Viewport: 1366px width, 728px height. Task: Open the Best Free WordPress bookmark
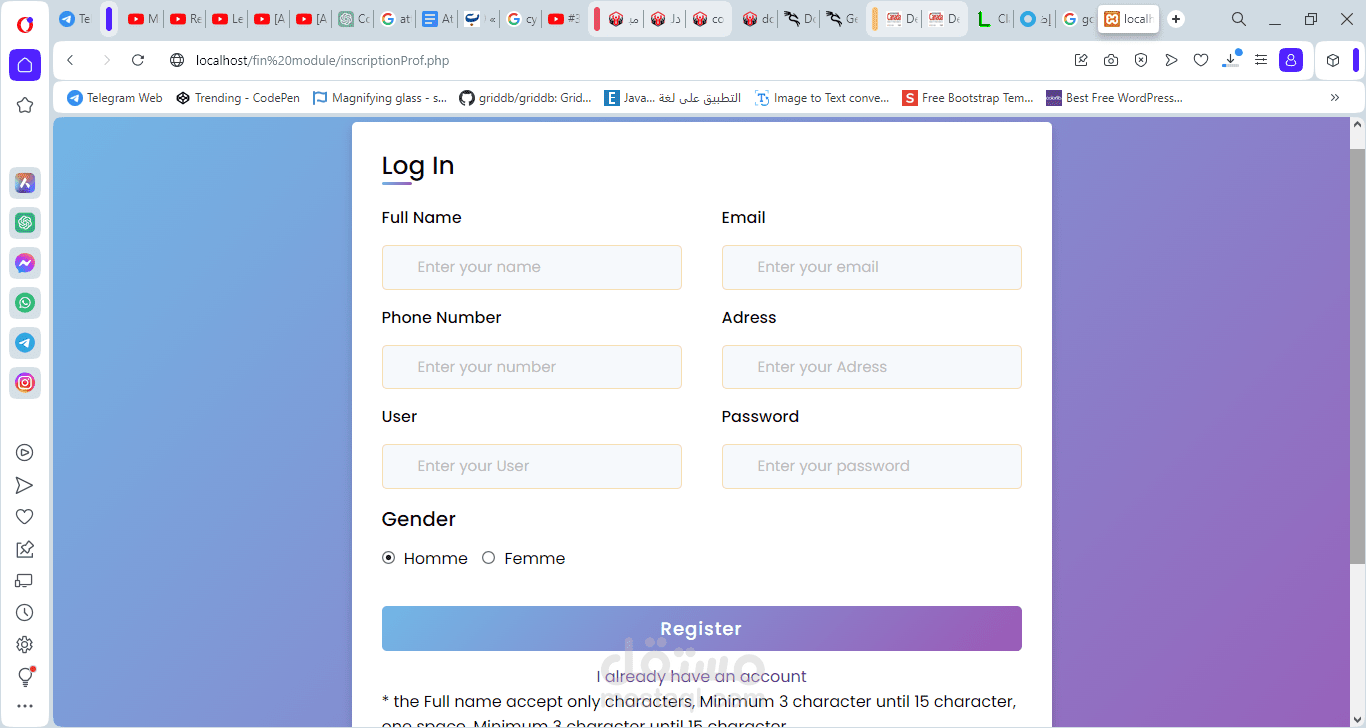pyautogui.click(x=1114, y=98)
